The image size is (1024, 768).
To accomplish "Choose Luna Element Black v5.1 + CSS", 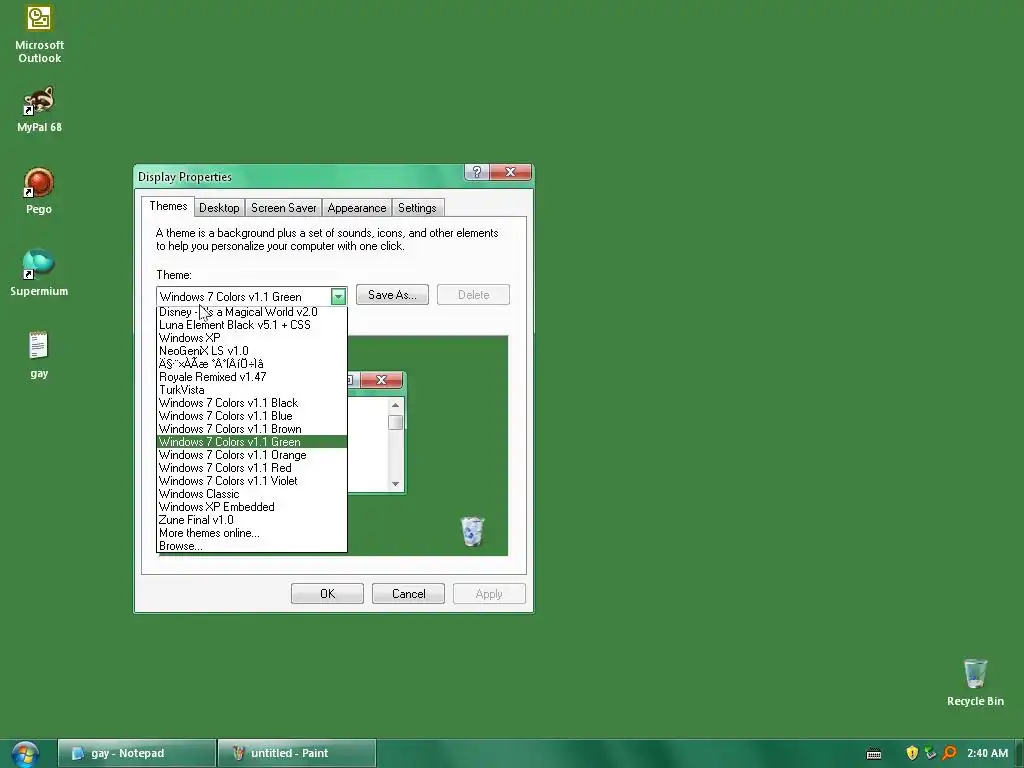I will coord(251,325).
